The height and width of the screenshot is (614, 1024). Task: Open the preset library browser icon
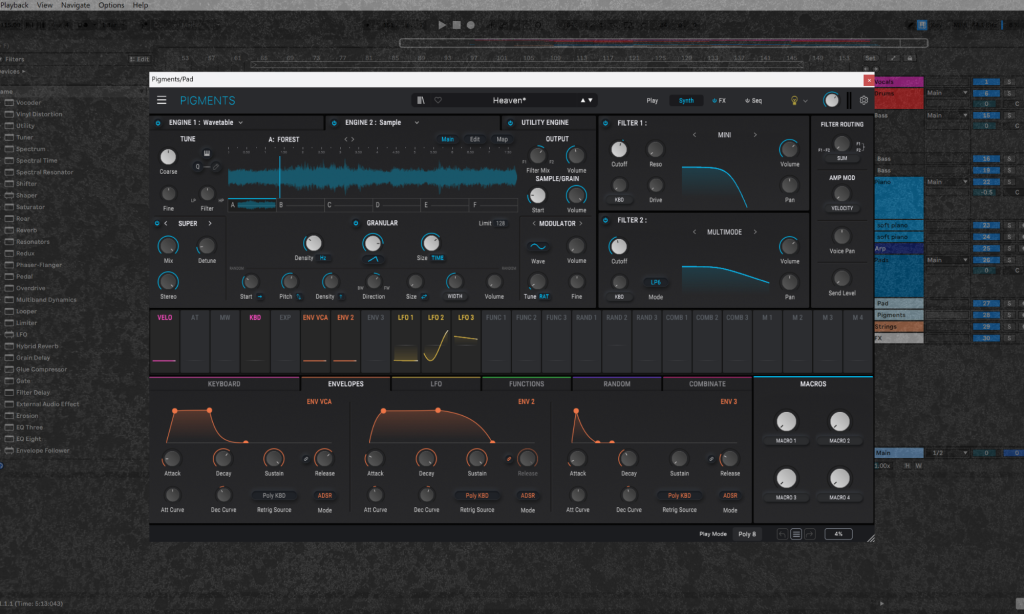point(421,99)
